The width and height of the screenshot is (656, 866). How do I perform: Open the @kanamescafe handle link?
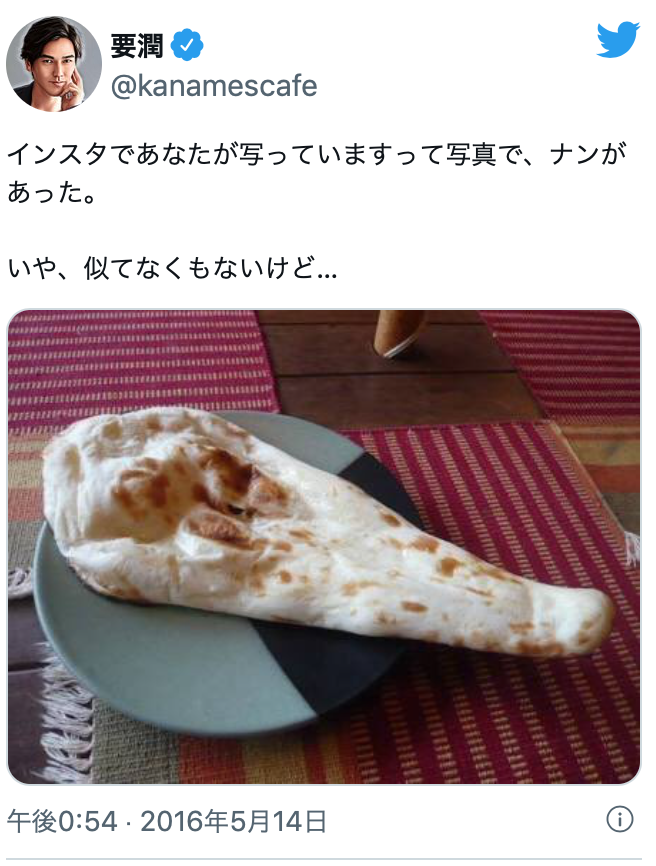click(x=214, y=86)
